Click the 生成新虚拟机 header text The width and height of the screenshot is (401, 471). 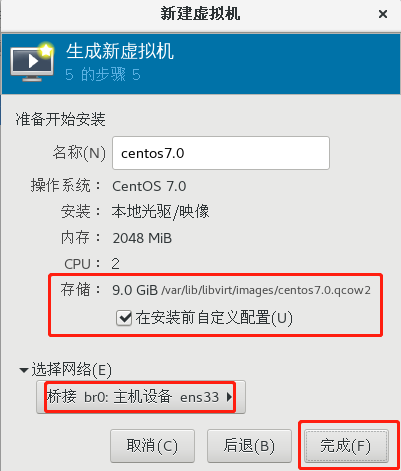pyautogui.click(x=120, y=52)
